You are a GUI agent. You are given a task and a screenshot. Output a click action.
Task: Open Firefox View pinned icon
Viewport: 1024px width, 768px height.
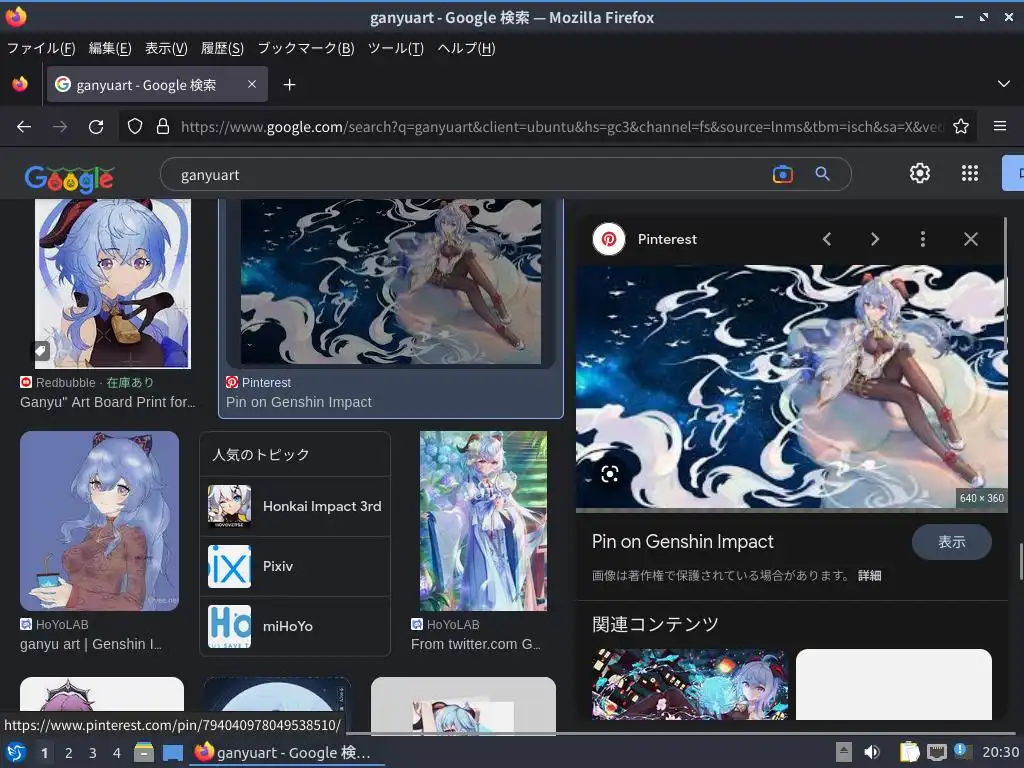coord(20,84)
